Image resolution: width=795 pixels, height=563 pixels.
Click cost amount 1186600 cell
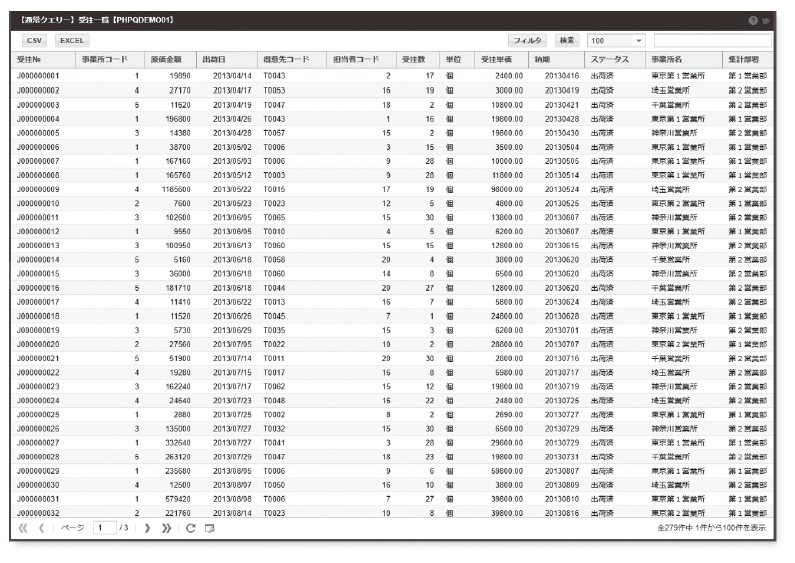(176, 189)
